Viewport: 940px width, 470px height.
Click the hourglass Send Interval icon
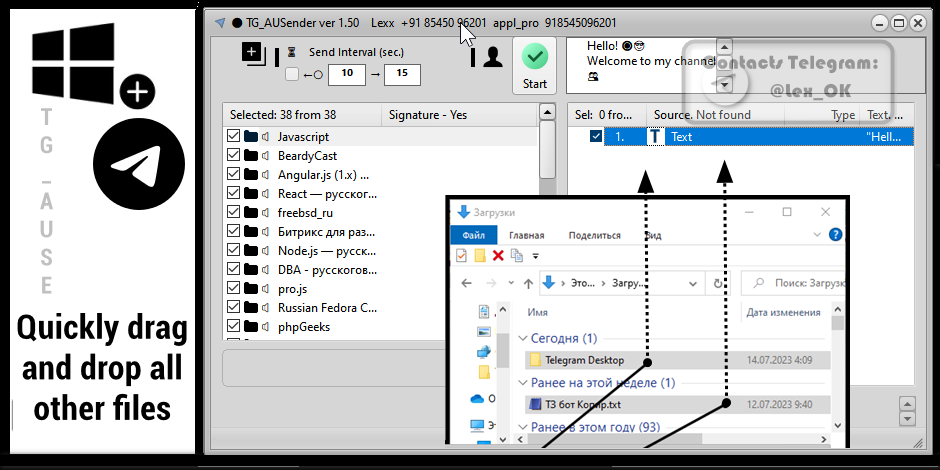[292, 52]
